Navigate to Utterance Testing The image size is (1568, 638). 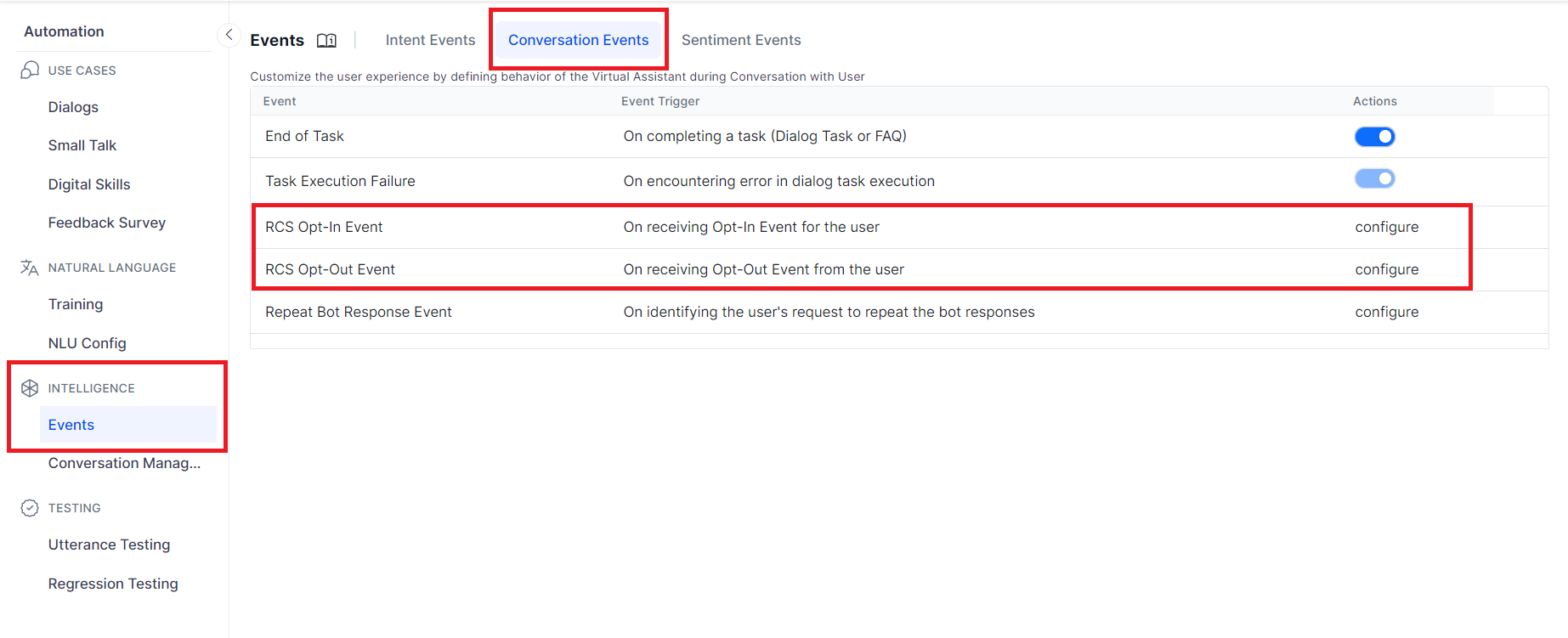(x=109, y=545)
